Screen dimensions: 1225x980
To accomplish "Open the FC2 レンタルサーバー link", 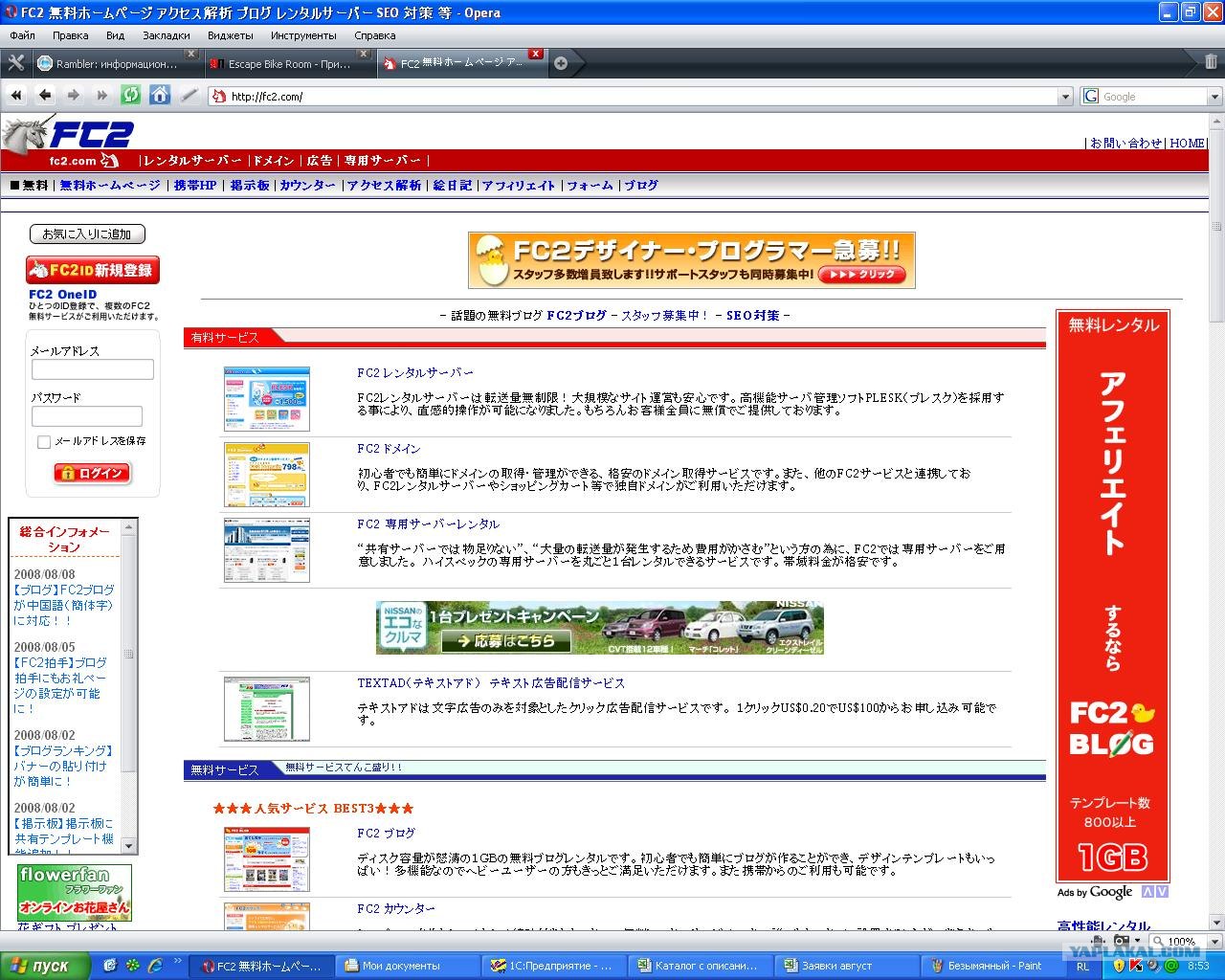I will (x=415, y=372).
